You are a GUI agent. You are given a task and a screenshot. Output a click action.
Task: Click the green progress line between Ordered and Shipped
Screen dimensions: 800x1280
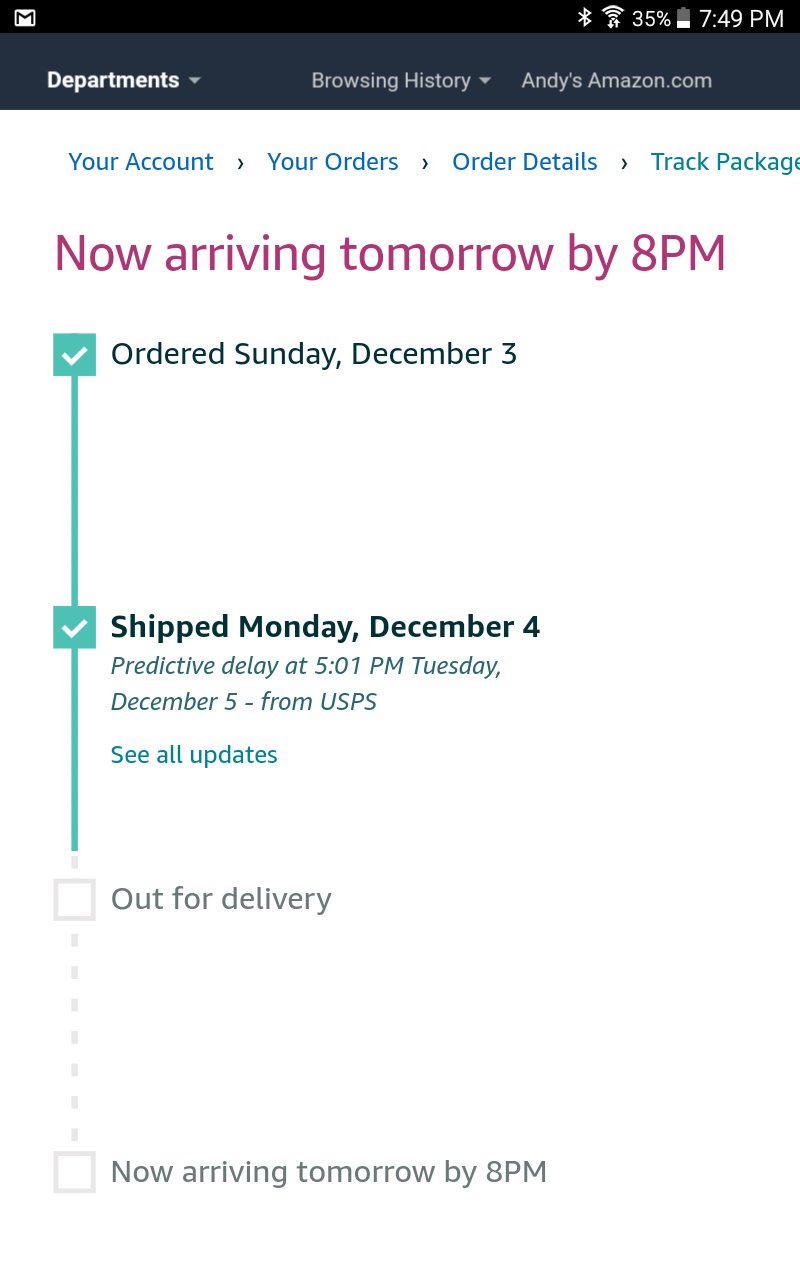(74, 491)
